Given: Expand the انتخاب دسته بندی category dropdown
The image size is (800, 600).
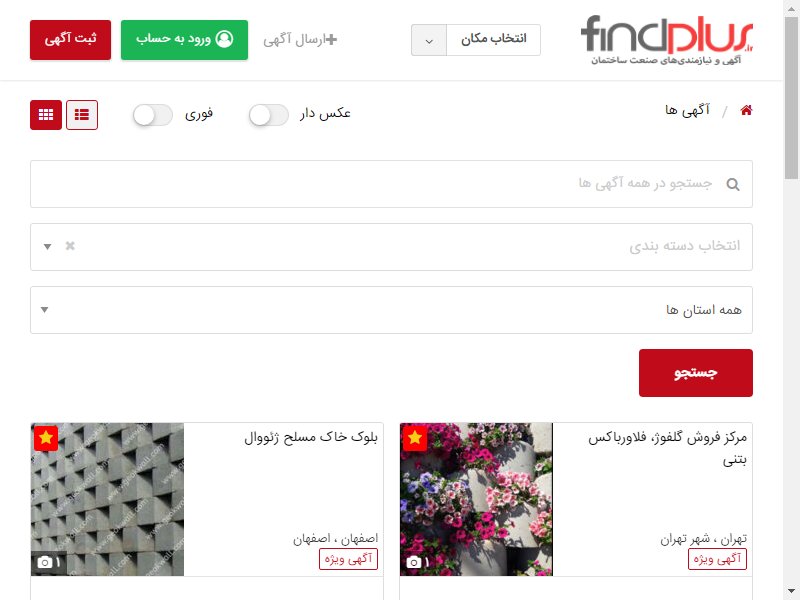Looking at the screenshot, I should point(391,247).
